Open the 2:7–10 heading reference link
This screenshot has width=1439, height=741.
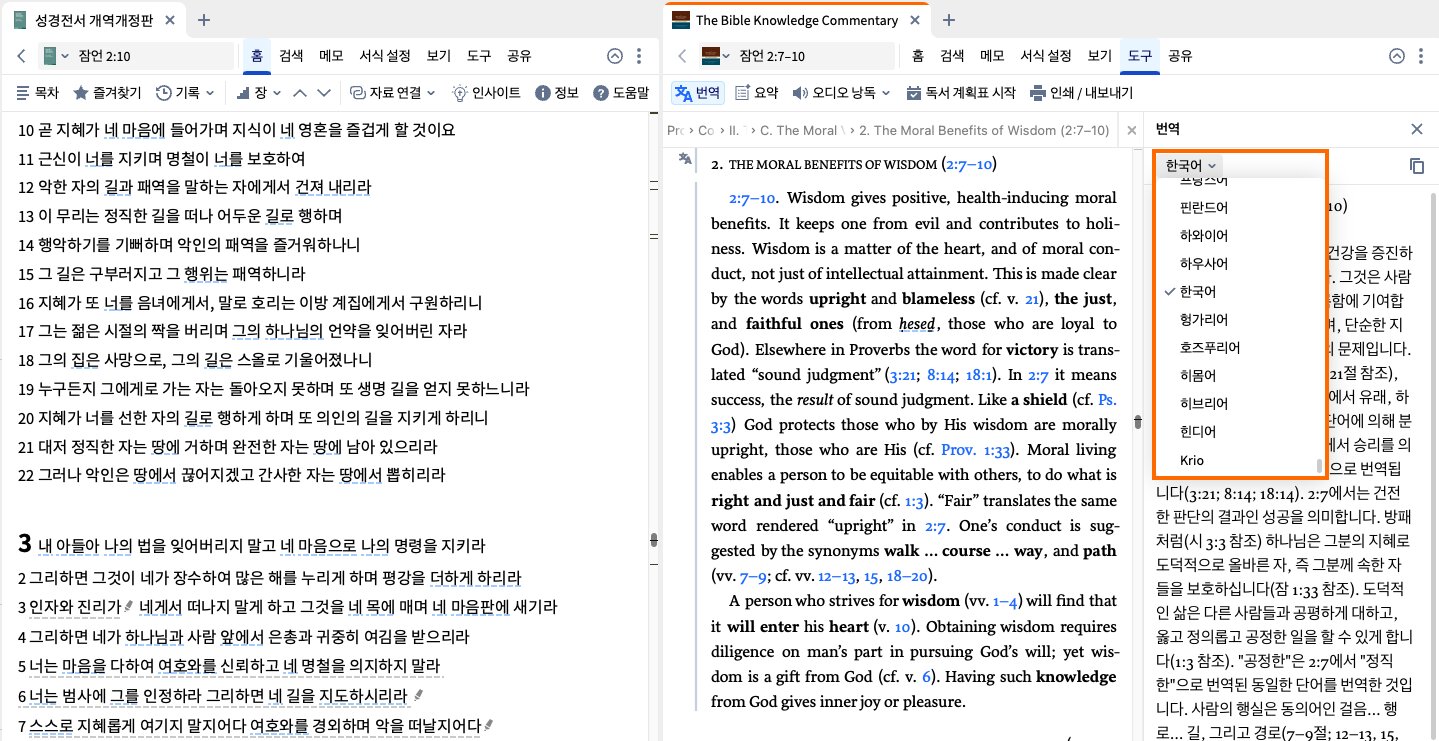(x=969, y=164)
